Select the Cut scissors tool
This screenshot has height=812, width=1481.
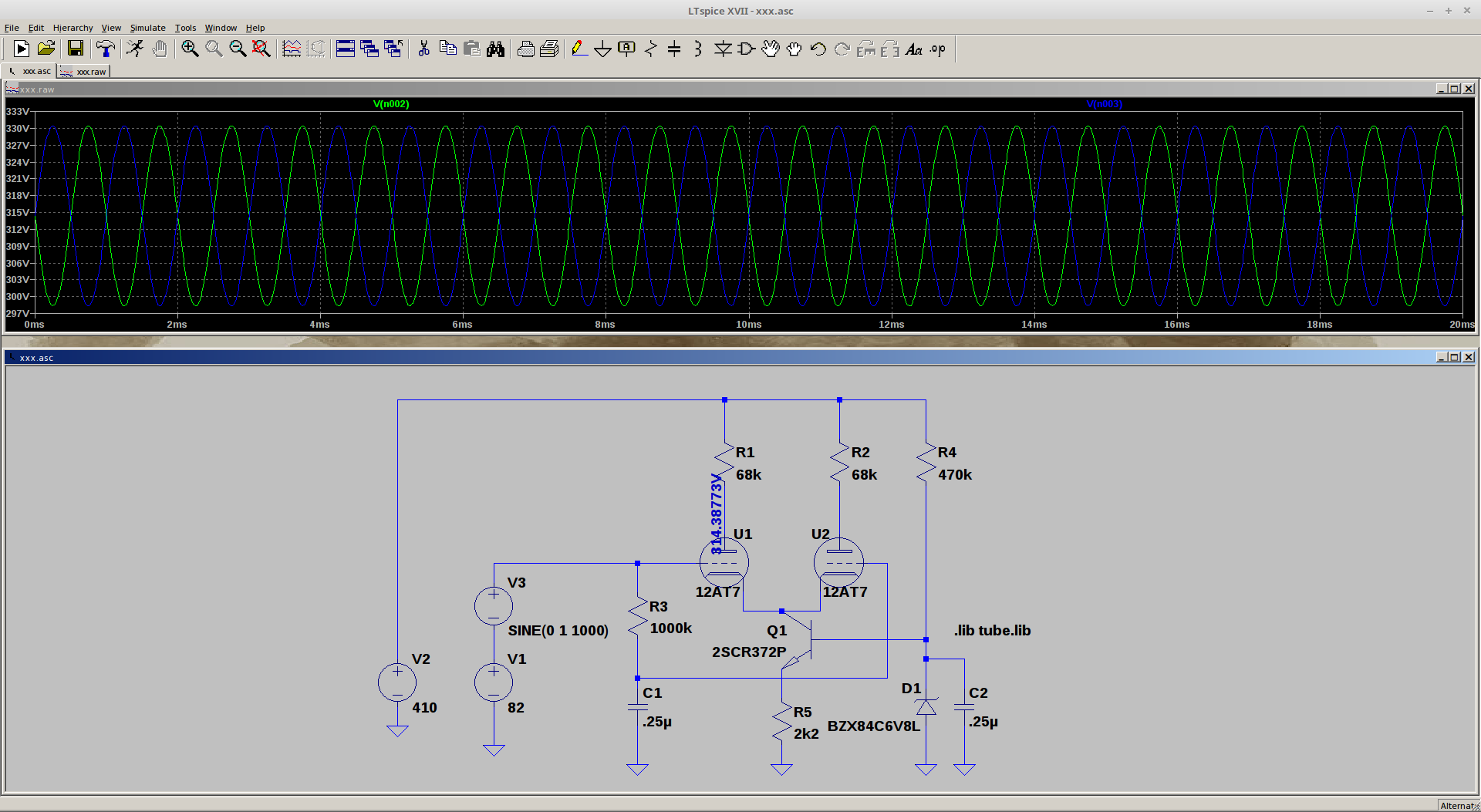point(423,49)
